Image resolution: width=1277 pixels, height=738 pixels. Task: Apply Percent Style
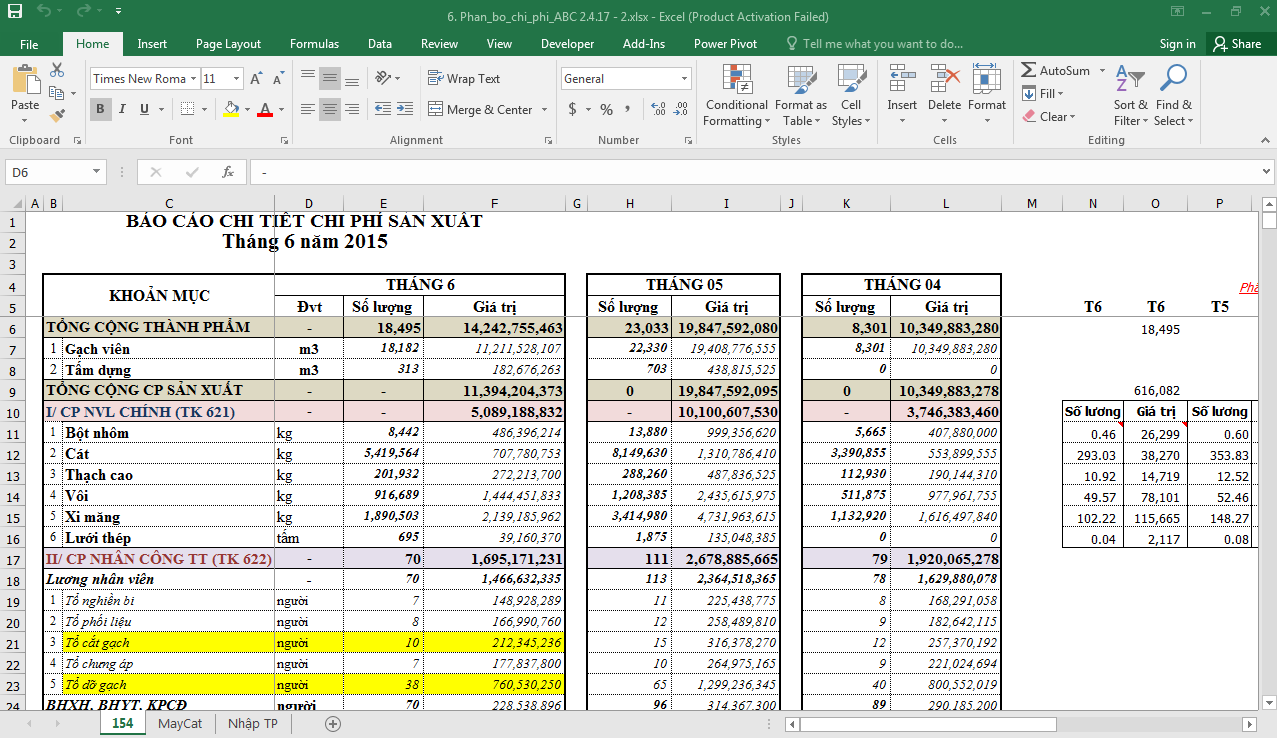pos(606,109)
